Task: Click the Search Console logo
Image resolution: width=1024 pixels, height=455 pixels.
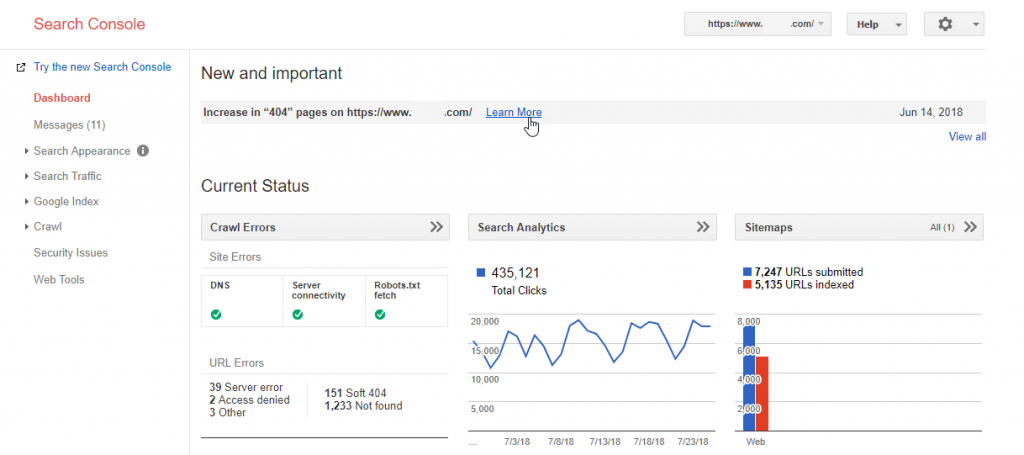Action: pos(89,24)
